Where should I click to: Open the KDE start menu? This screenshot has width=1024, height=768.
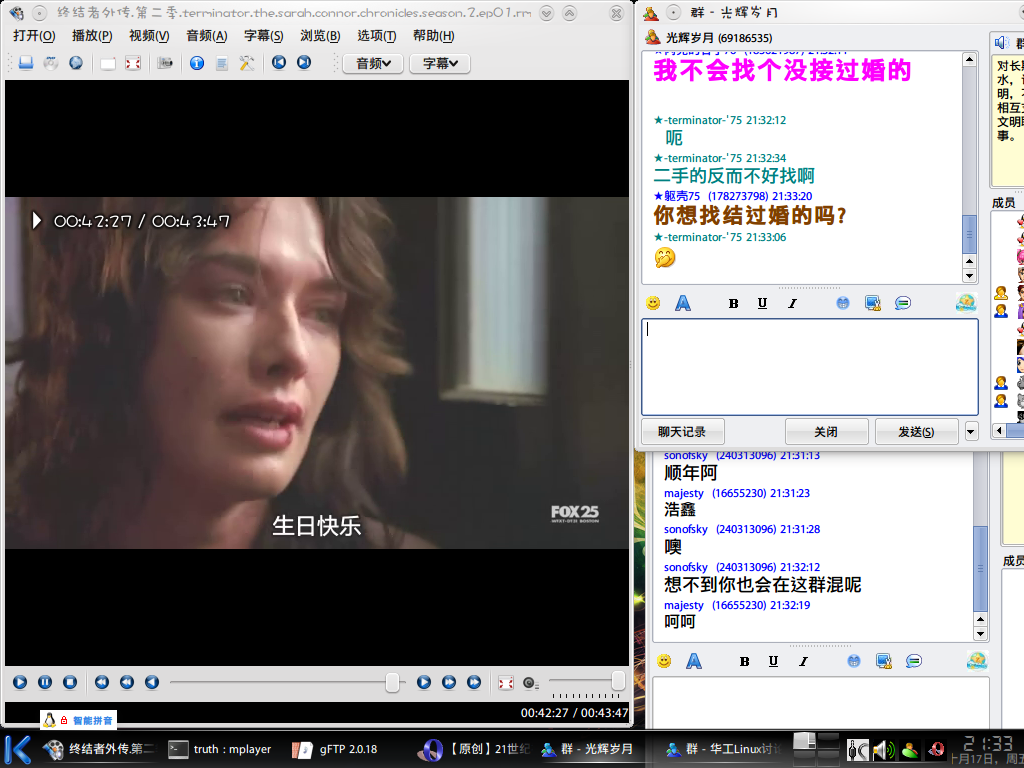(x=18, y=749)
